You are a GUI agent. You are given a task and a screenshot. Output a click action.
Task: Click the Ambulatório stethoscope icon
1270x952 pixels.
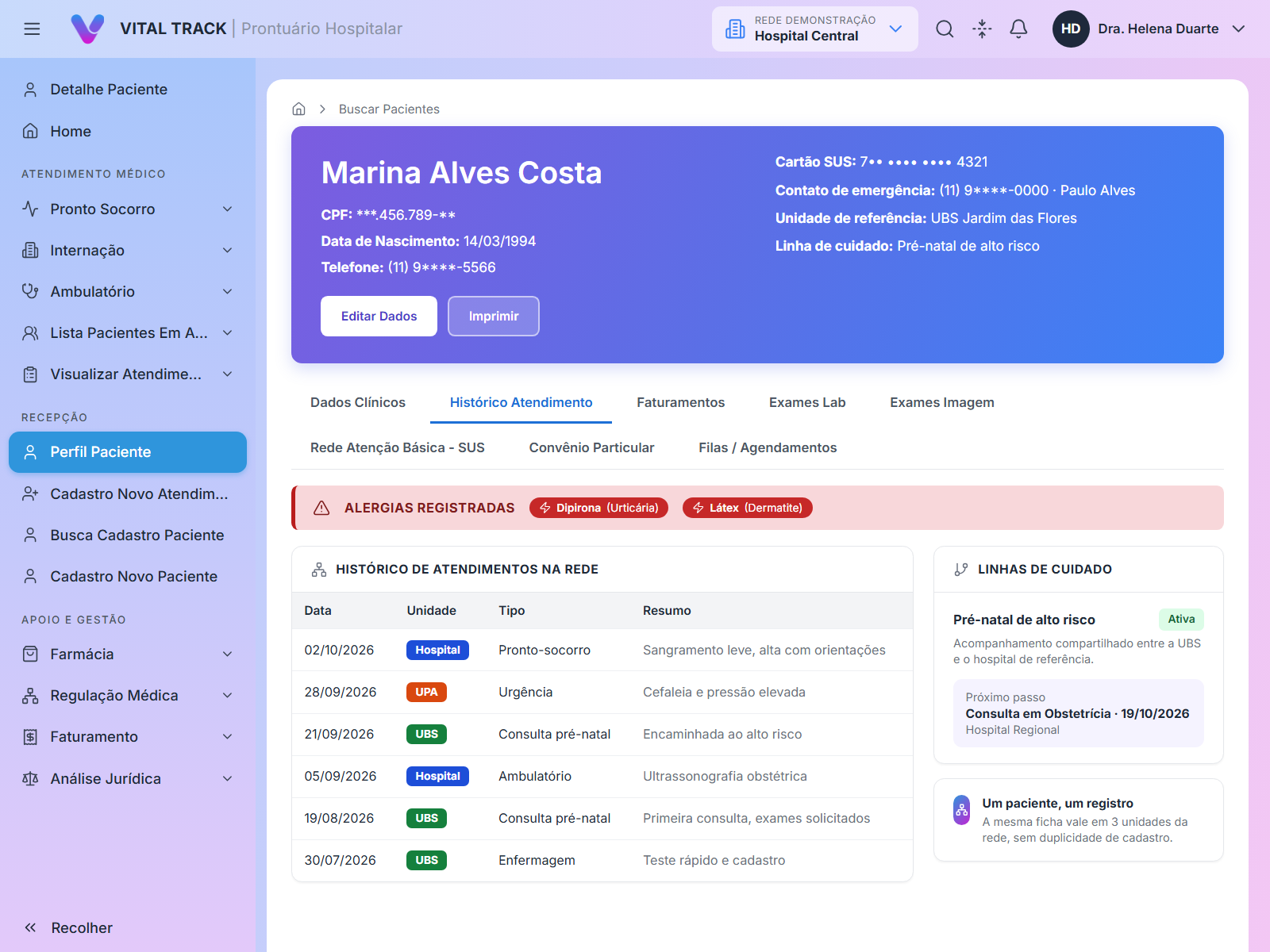30,291
